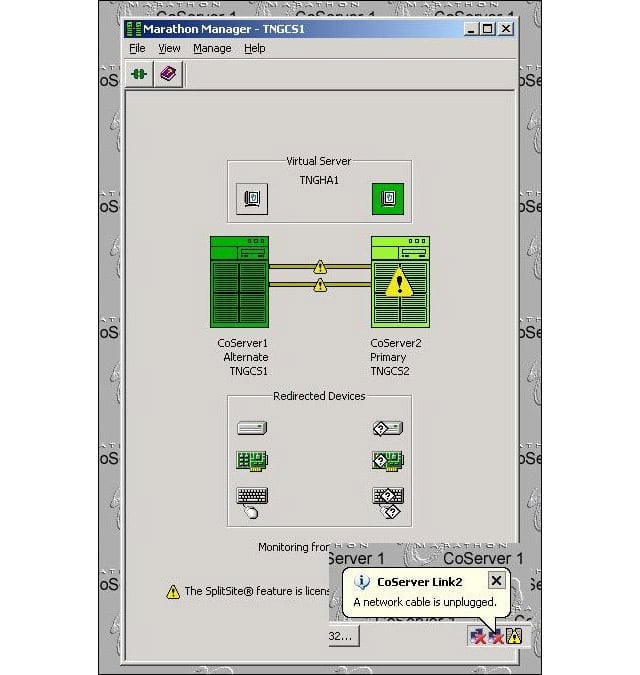
Task: Click the CoServer2 label text
Action: pos(396,343)
